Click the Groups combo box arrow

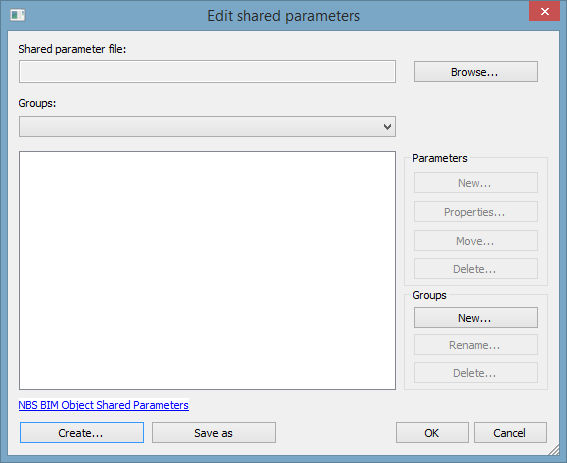[x=387, y=127]
